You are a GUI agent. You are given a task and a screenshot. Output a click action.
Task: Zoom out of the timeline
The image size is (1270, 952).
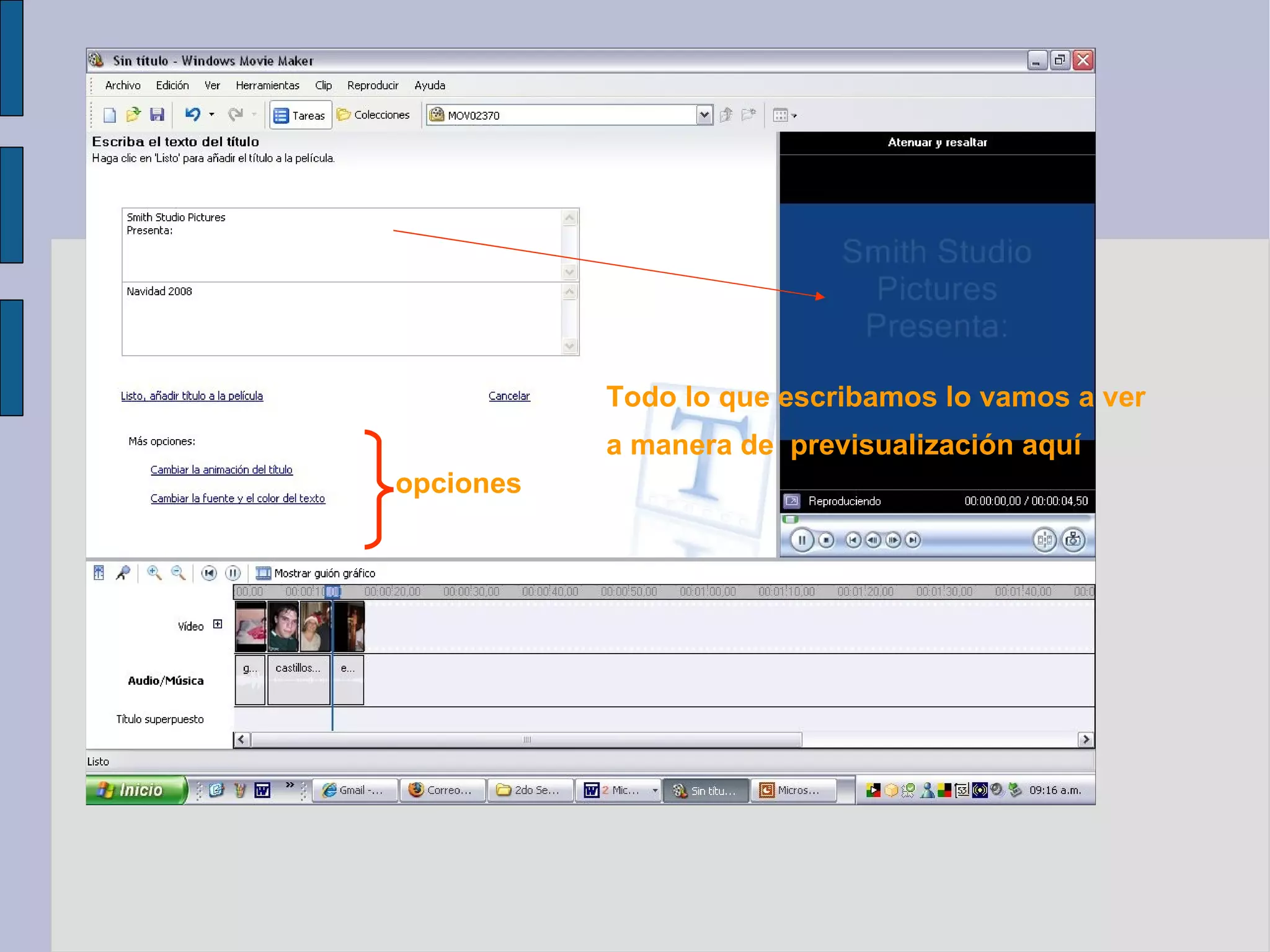coord(178,573)
